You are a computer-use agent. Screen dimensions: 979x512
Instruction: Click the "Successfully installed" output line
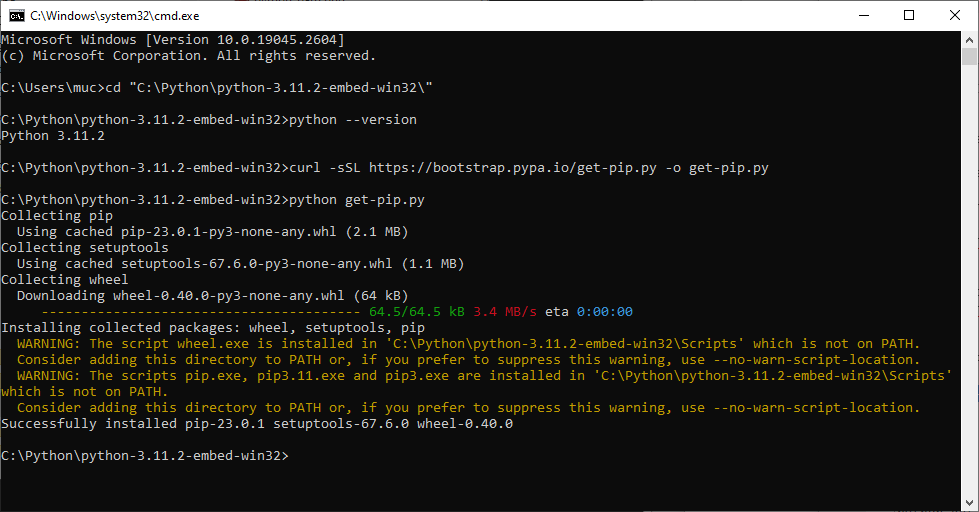point(256,423)
